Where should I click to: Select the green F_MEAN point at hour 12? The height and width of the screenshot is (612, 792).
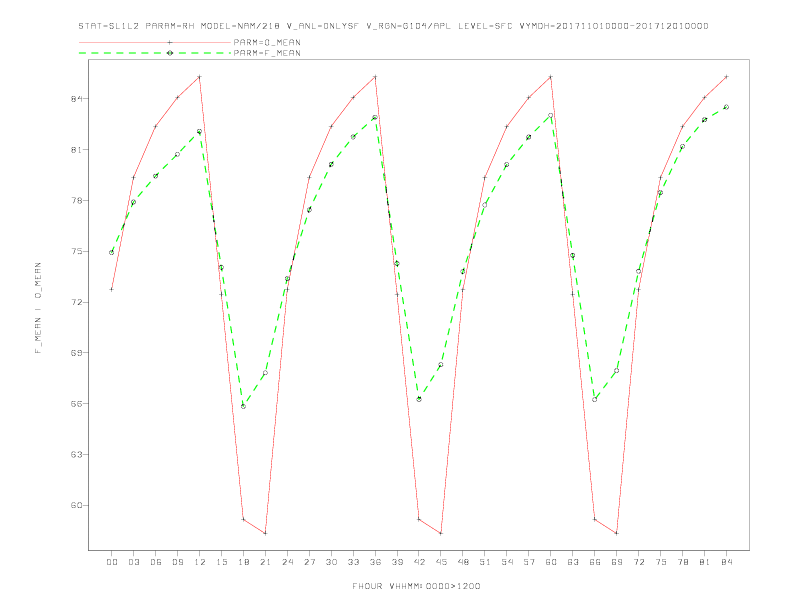tap(200, 131)
